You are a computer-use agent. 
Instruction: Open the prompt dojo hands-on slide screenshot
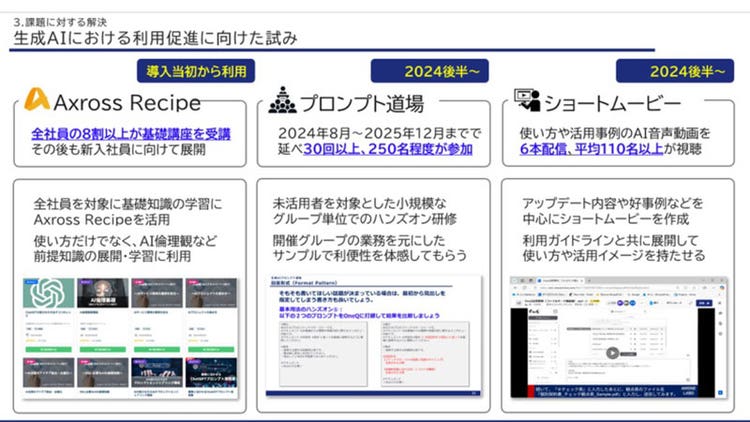pyautogui.click(x=374, y=336)
